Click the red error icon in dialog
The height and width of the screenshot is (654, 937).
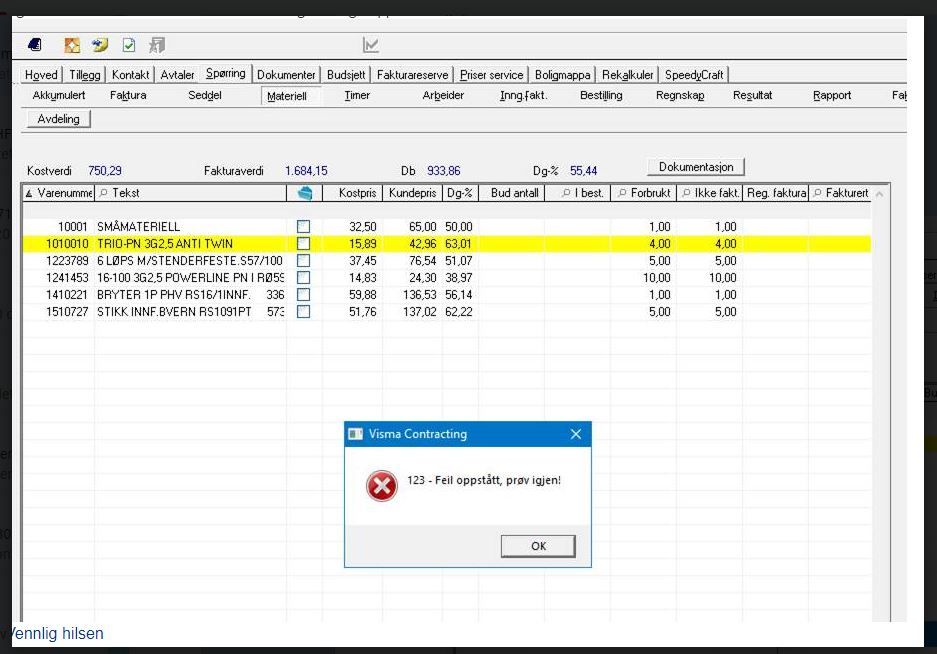click(x=382, y=485)
